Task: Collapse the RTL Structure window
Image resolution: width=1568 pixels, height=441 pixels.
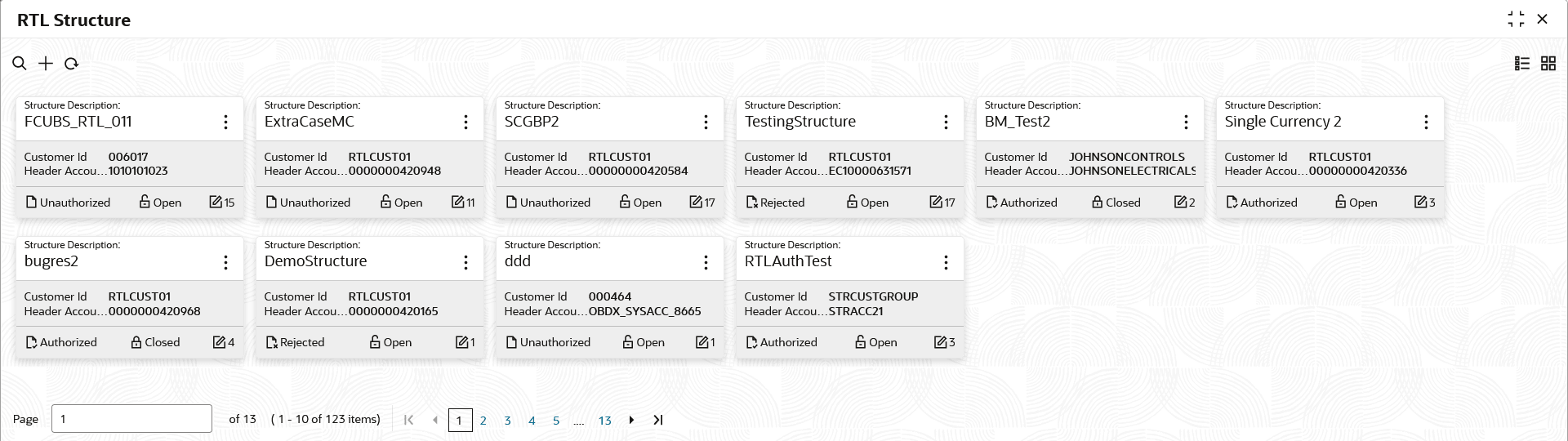Action: (x=1517, y=19)
